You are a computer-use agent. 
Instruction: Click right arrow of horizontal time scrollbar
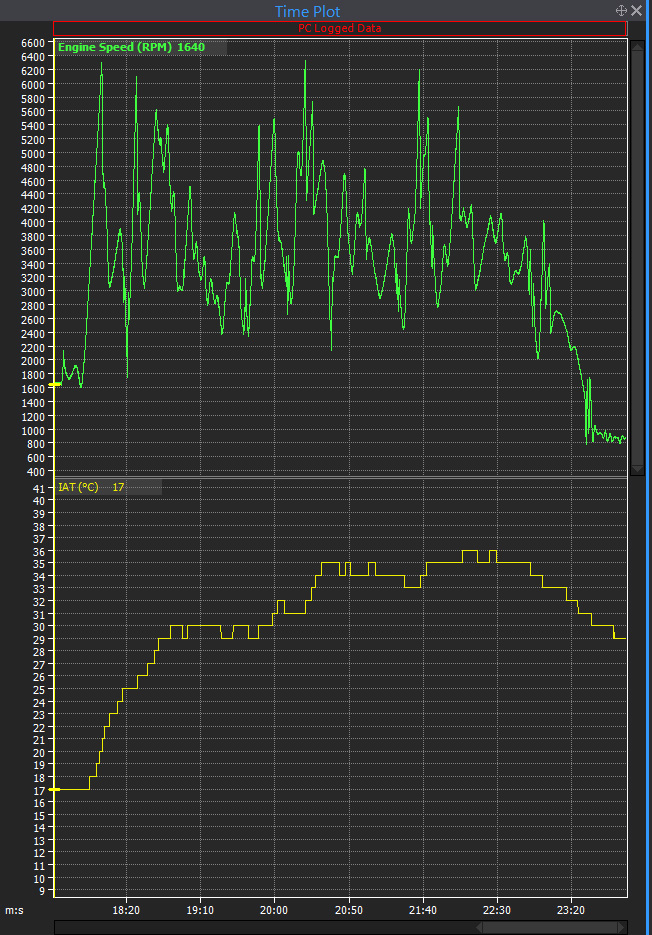[x=622, y=927]
